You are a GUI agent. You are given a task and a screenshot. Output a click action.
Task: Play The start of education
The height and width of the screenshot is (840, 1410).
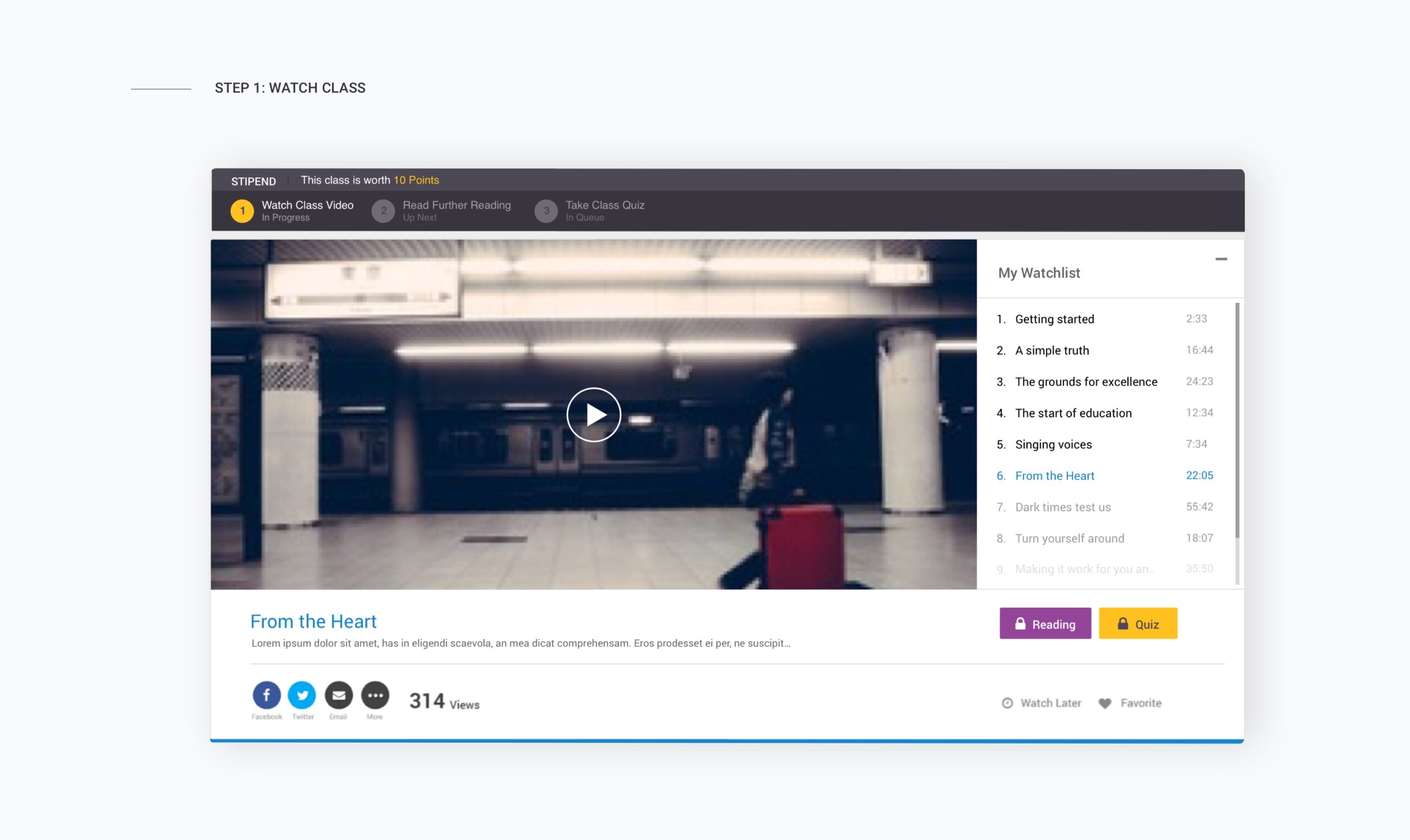coord(1104,413)
